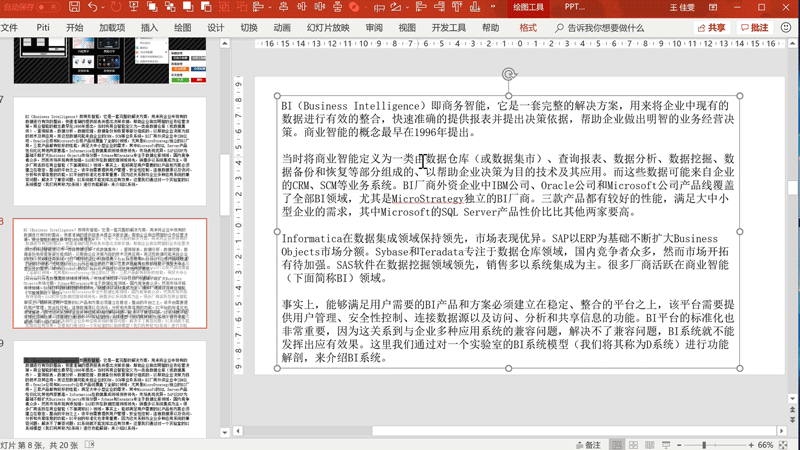Screen dimensions: 800x450
Task: Start Slide Show from status bar
Action: [666, 445]
